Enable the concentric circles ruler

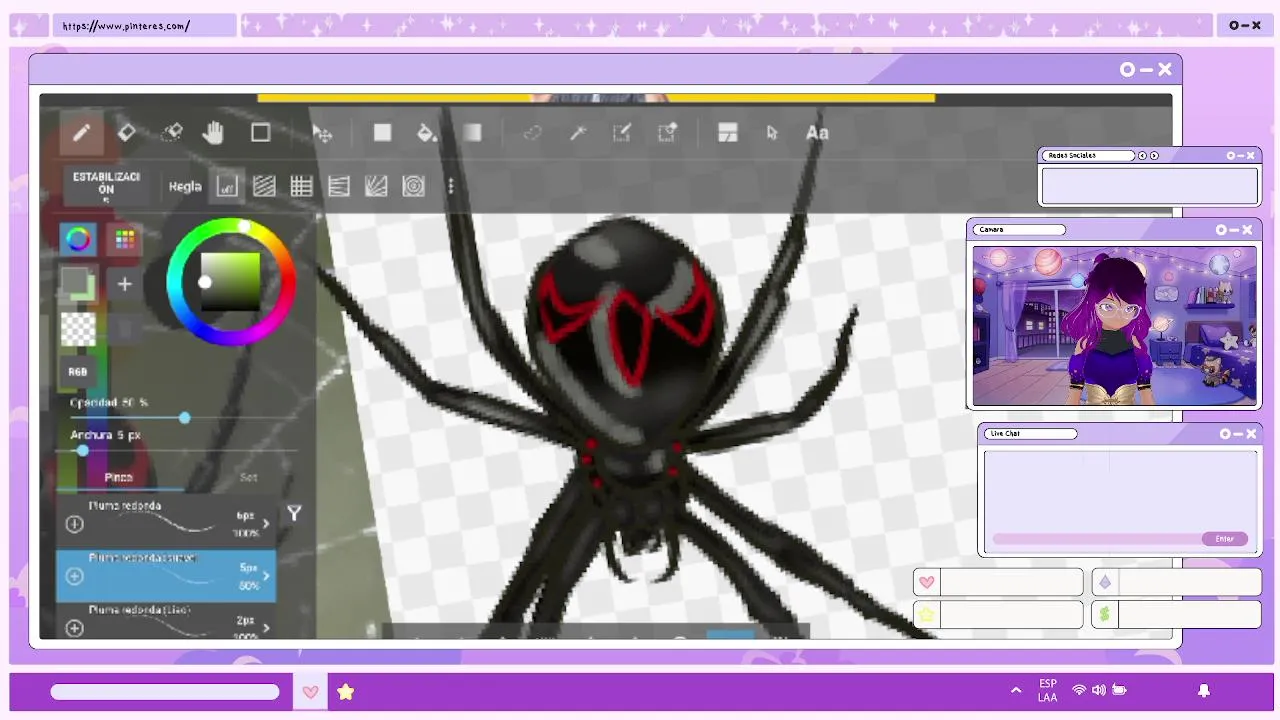pyautogui.click(x=413, y=186)
